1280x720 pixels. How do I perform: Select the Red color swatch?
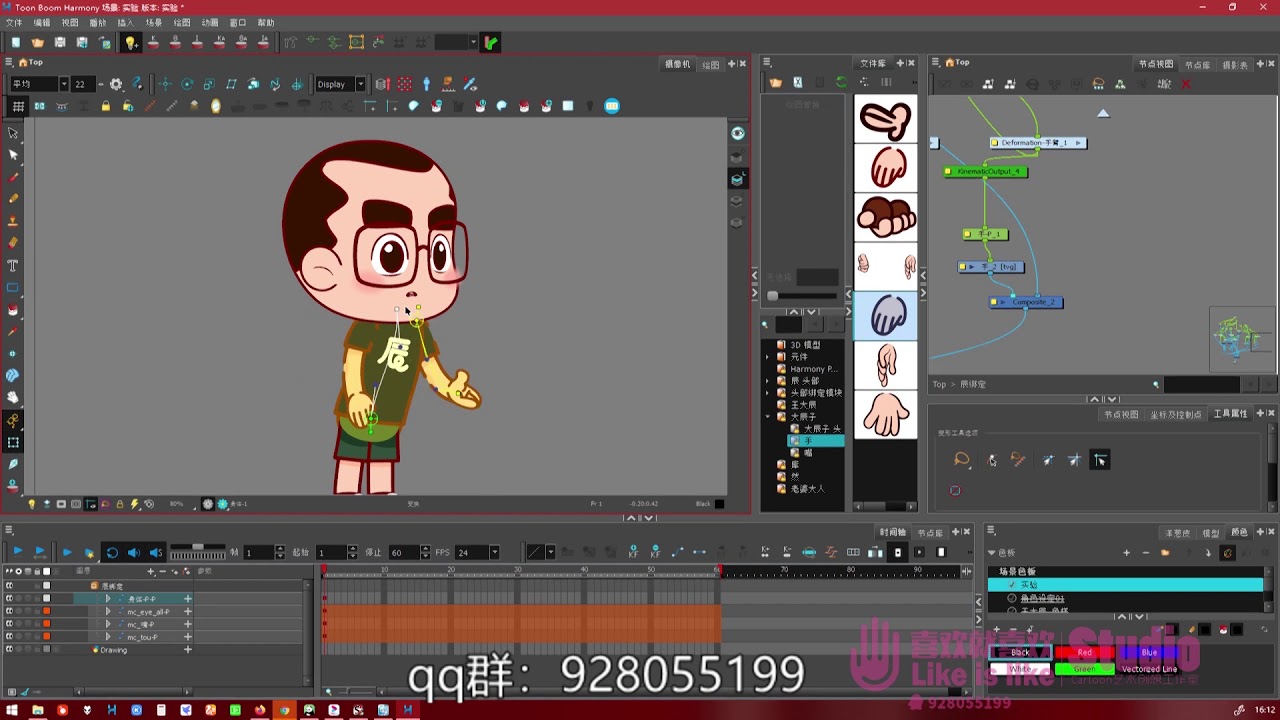coord(1084,653)
